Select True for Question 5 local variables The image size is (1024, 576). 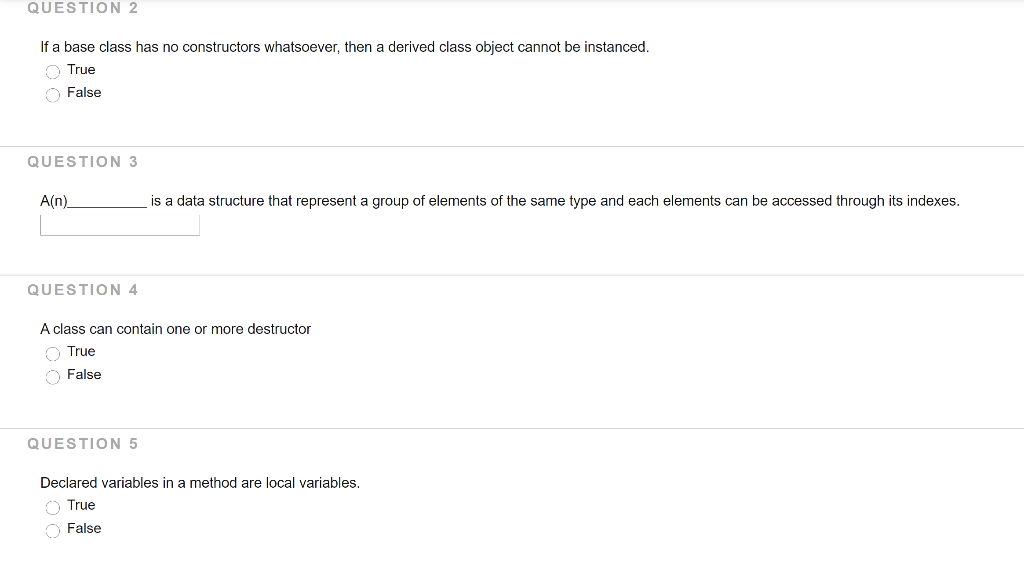click(x=52, y=507)
